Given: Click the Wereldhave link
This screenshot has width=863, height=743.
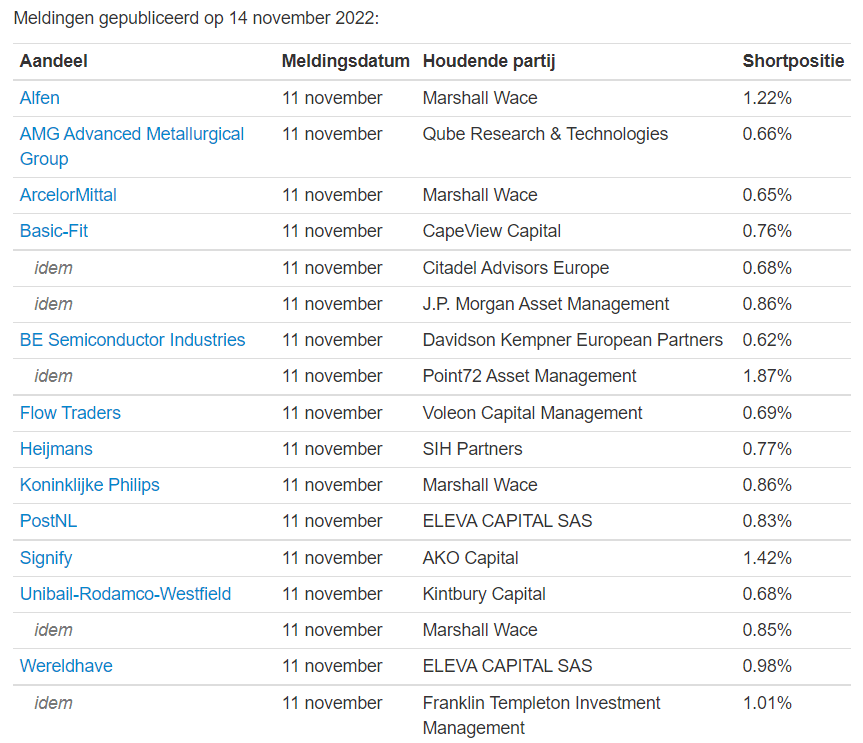Looking at the screenshot, I should pos(66,666).
